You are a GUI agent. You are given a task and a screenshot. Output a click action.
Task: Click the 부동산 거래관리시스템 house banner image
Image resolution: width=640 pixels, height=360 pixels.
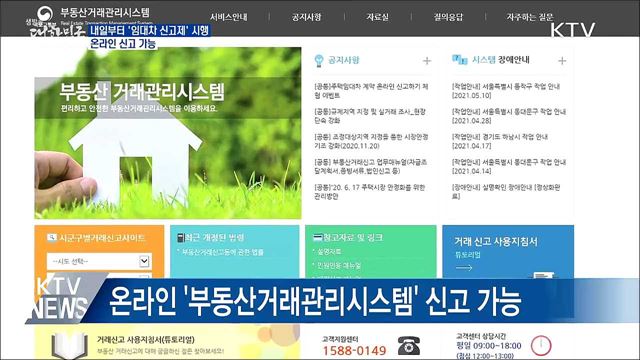click(x=168, y=133)
